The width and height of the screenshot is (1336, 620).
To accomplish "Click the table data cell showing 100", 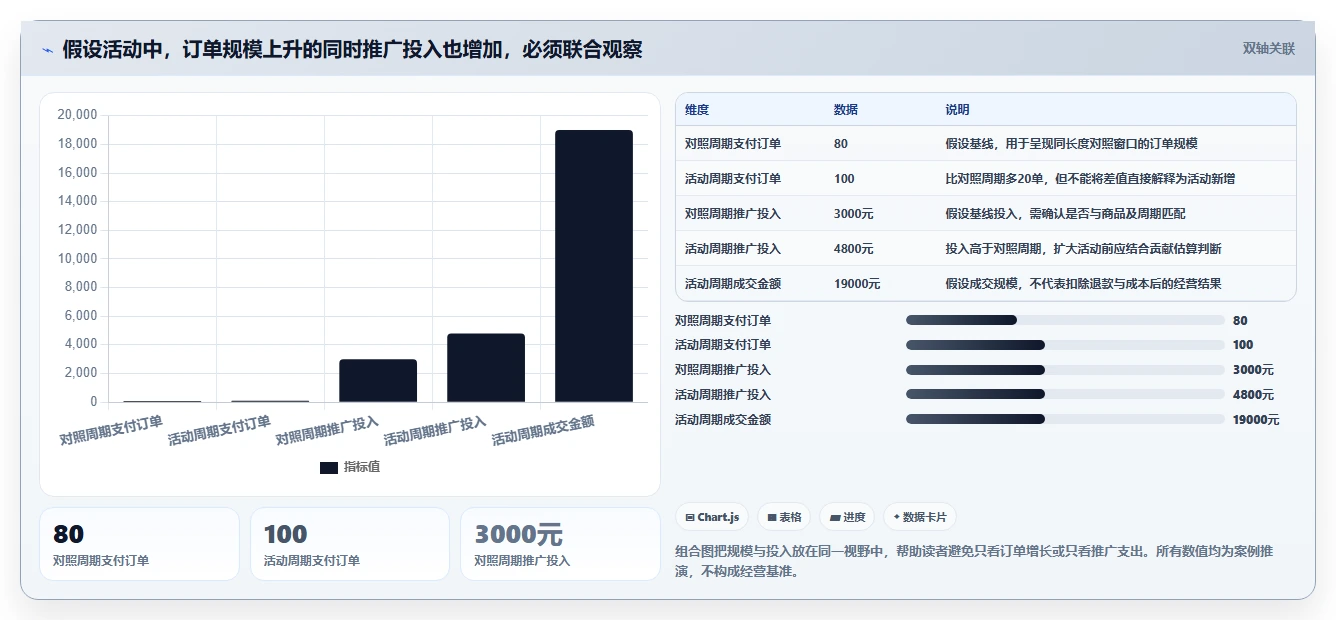I will point(844,179).
